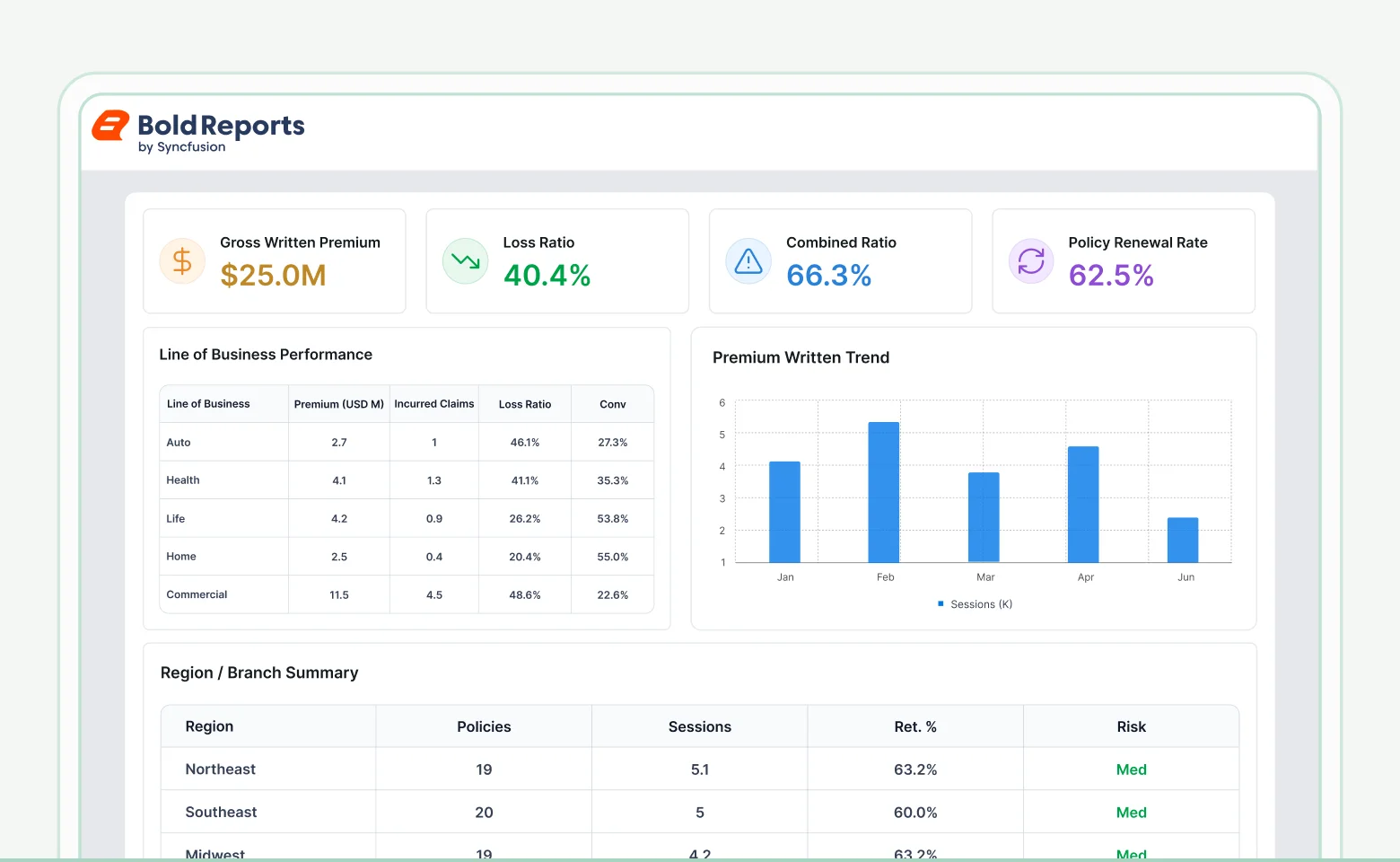Viewport: 1400px width, 862px height.
Task: Select the Southeast region row
Action: (x=700, y=813)
